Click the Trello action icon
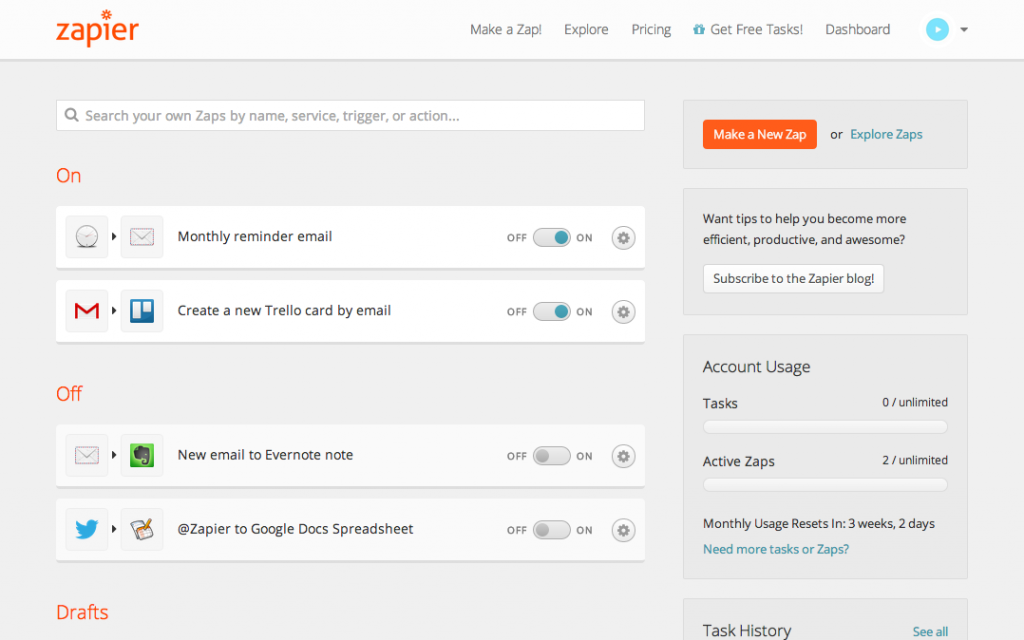The width and height of the screenshot is (1024, 640). pos(142,311)
